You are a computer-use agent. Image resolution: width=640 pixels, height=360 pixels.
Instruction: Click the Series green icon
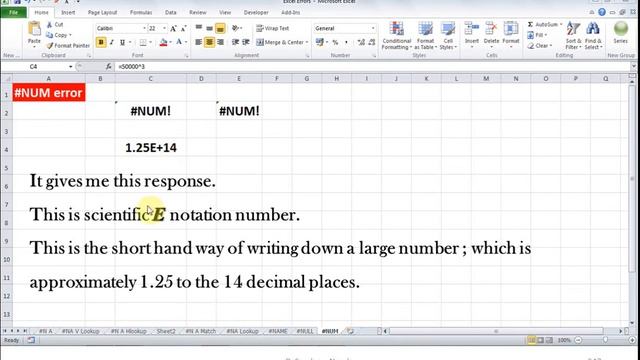[620, 29]
